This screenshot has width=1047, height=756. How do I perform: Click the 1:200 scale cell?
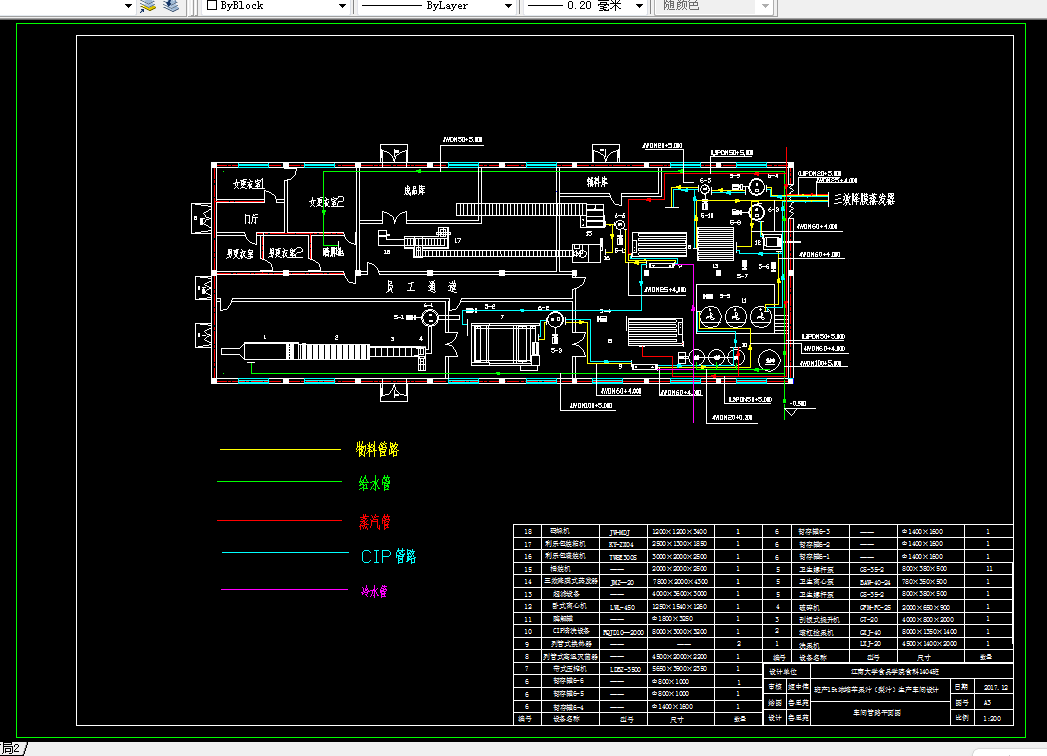coord(993,719)
